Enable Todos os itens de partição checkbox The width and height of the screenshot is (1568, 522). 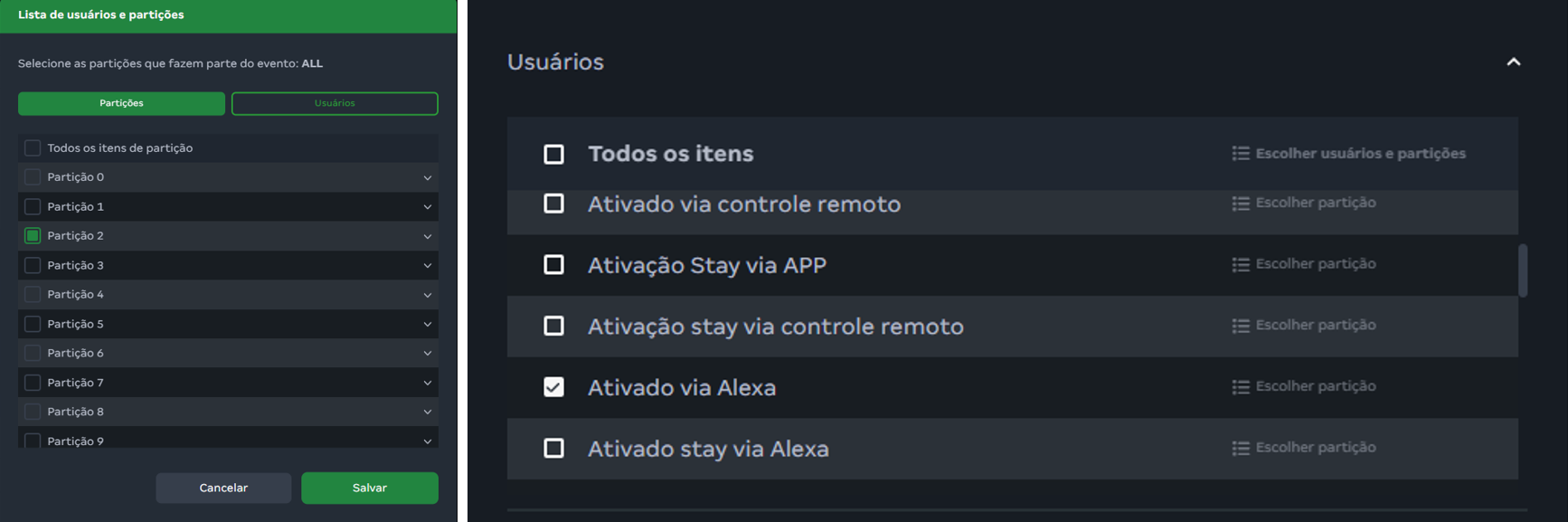point(33,147)
